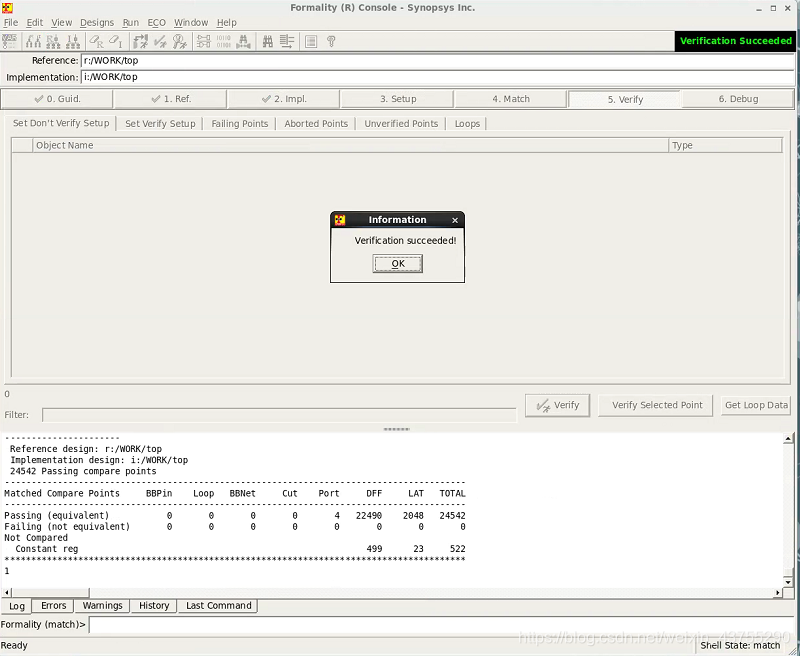Click the Reference design path field
This screenshot has height=656, width=800.
[x=437, y=60]
